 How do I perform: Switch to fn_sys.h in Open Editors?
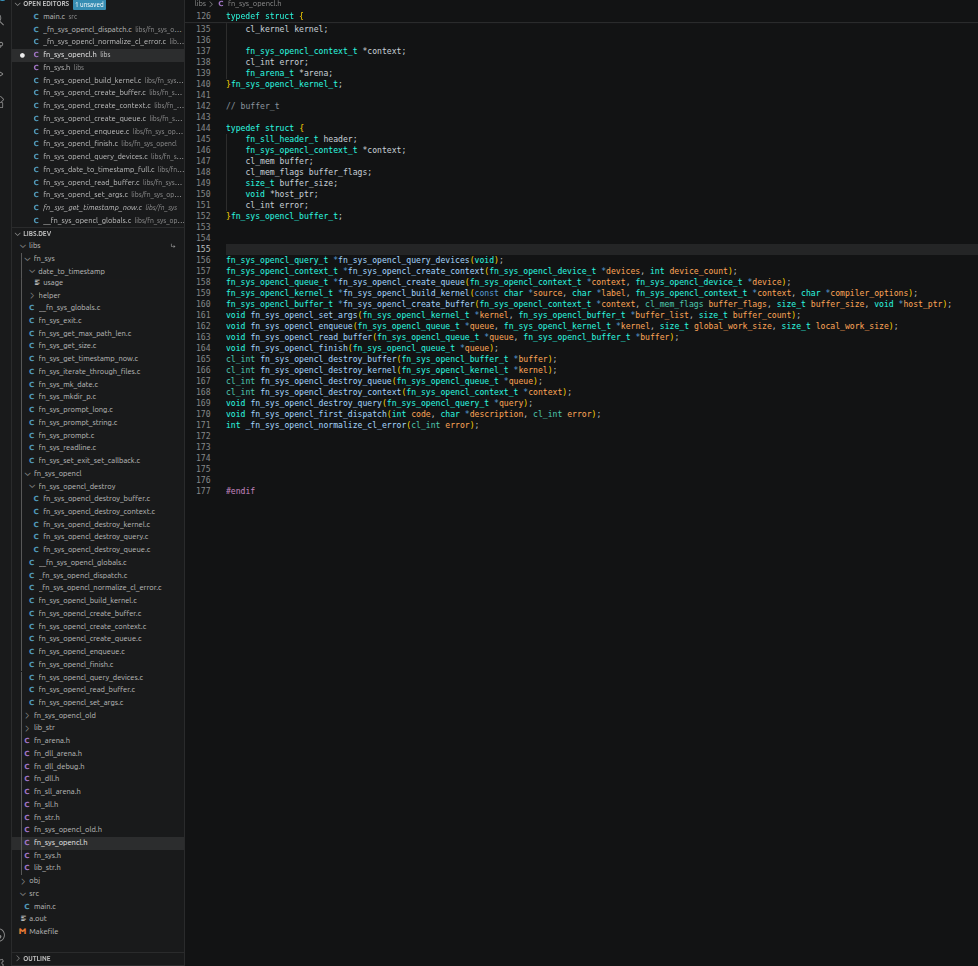pyautogui.click(x=57, y=67)
